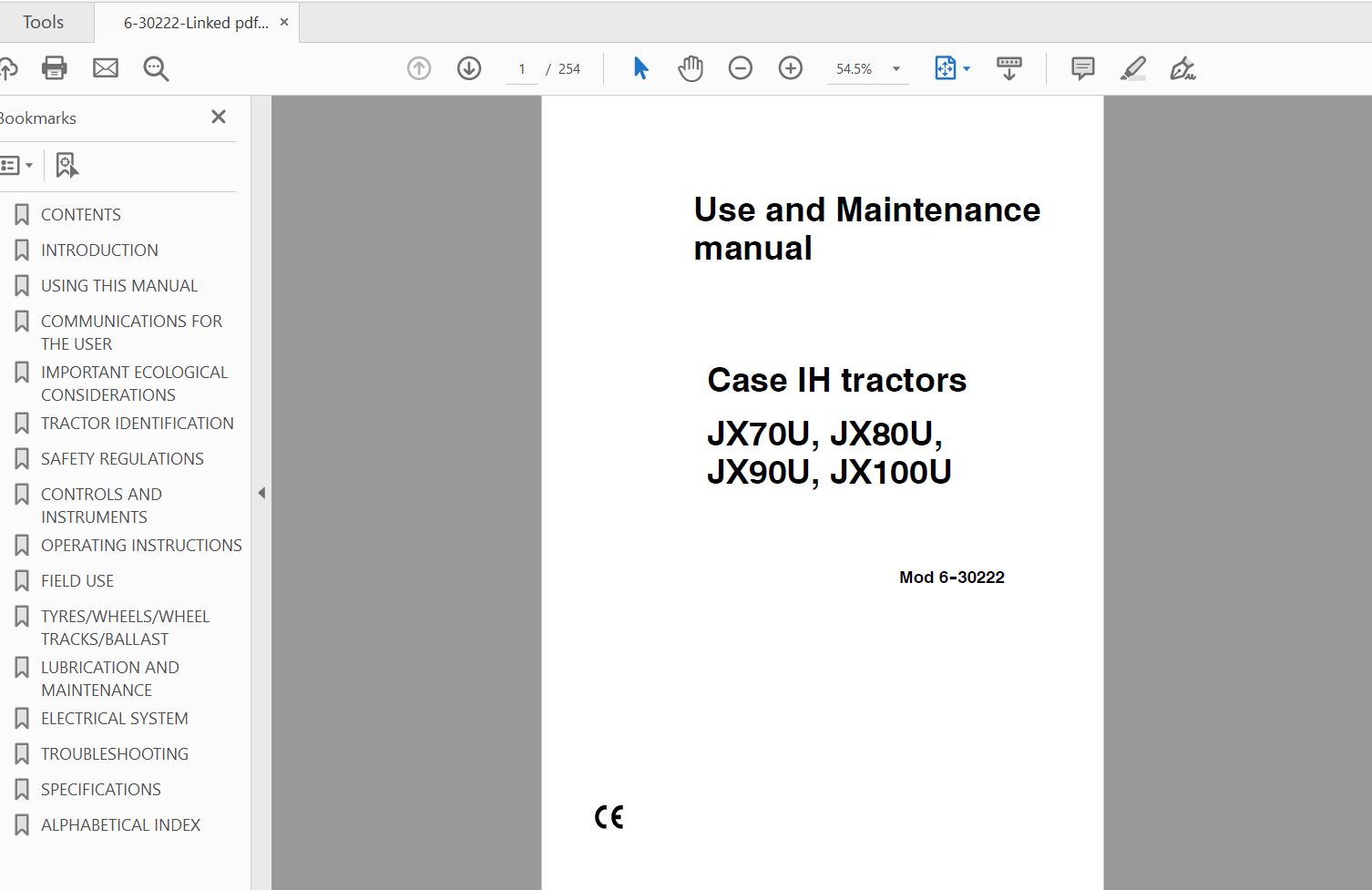The width and height of the screenshot is (1372, 890).
Task: Click the fit page scrolling icon
Action: click(x=945, y=68)
